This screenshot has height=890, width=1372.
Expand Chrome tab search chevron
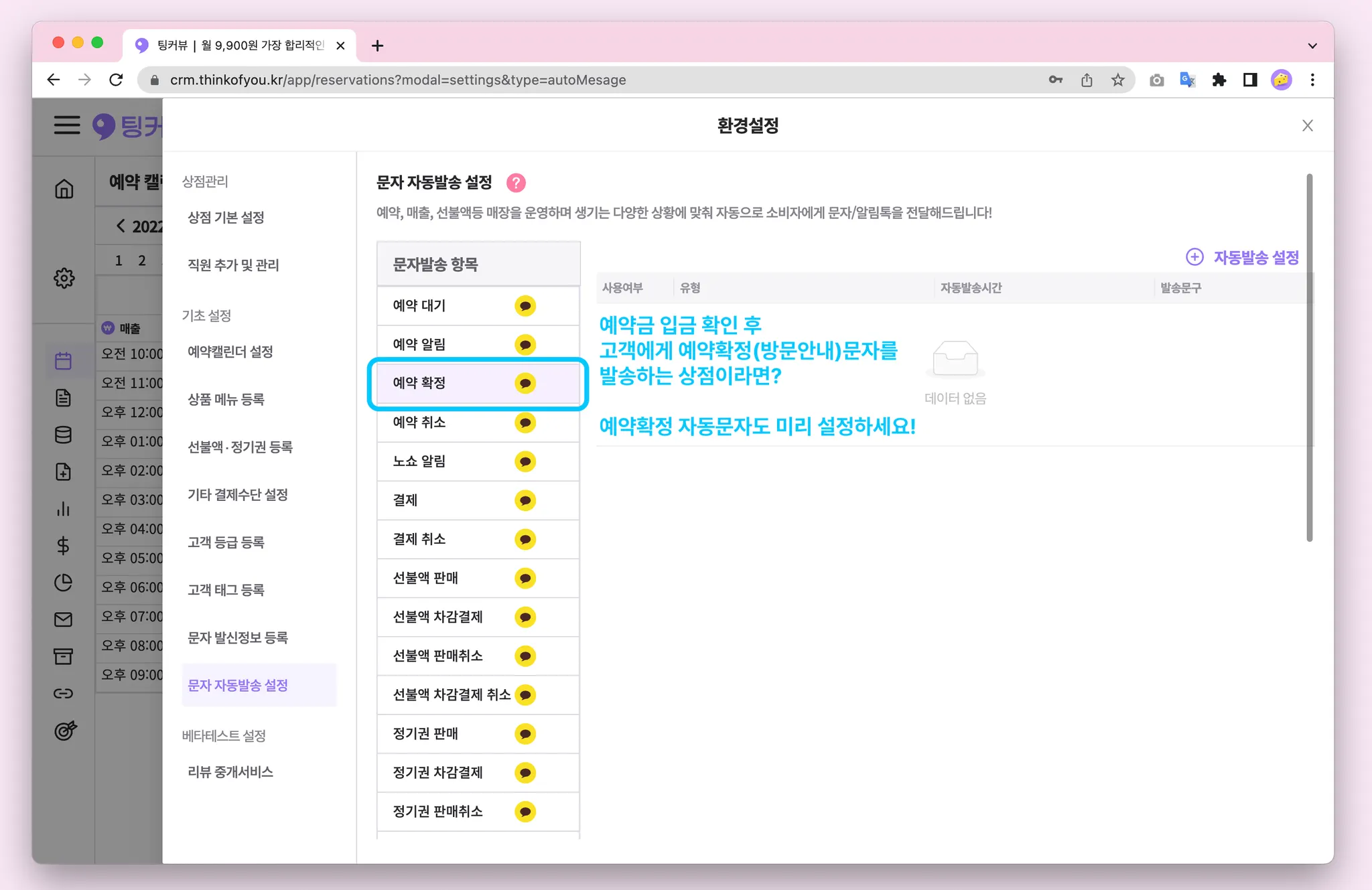point(1312,46)
